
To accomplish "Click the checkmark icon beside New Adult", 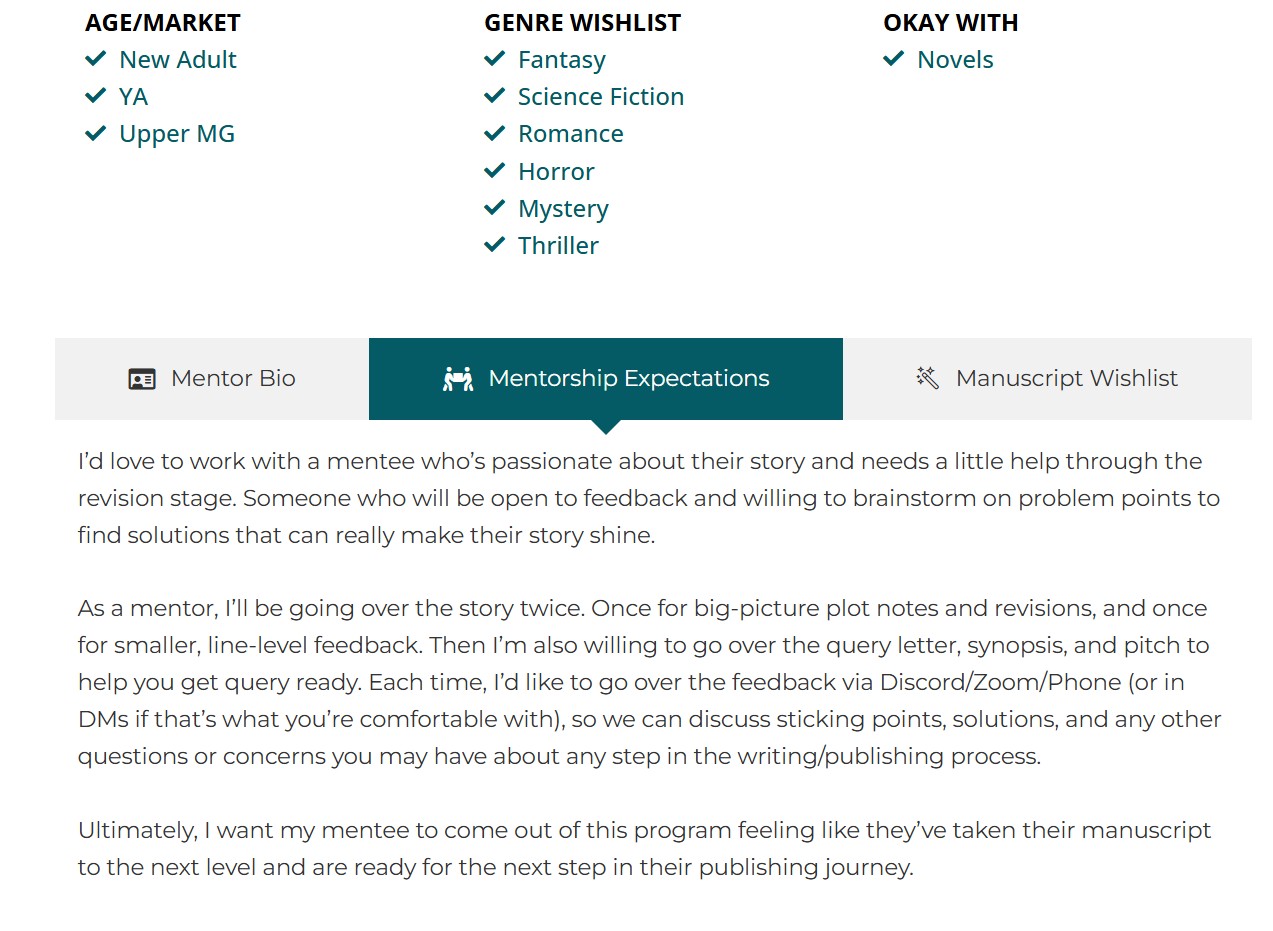I will click(x=96, y=59).
